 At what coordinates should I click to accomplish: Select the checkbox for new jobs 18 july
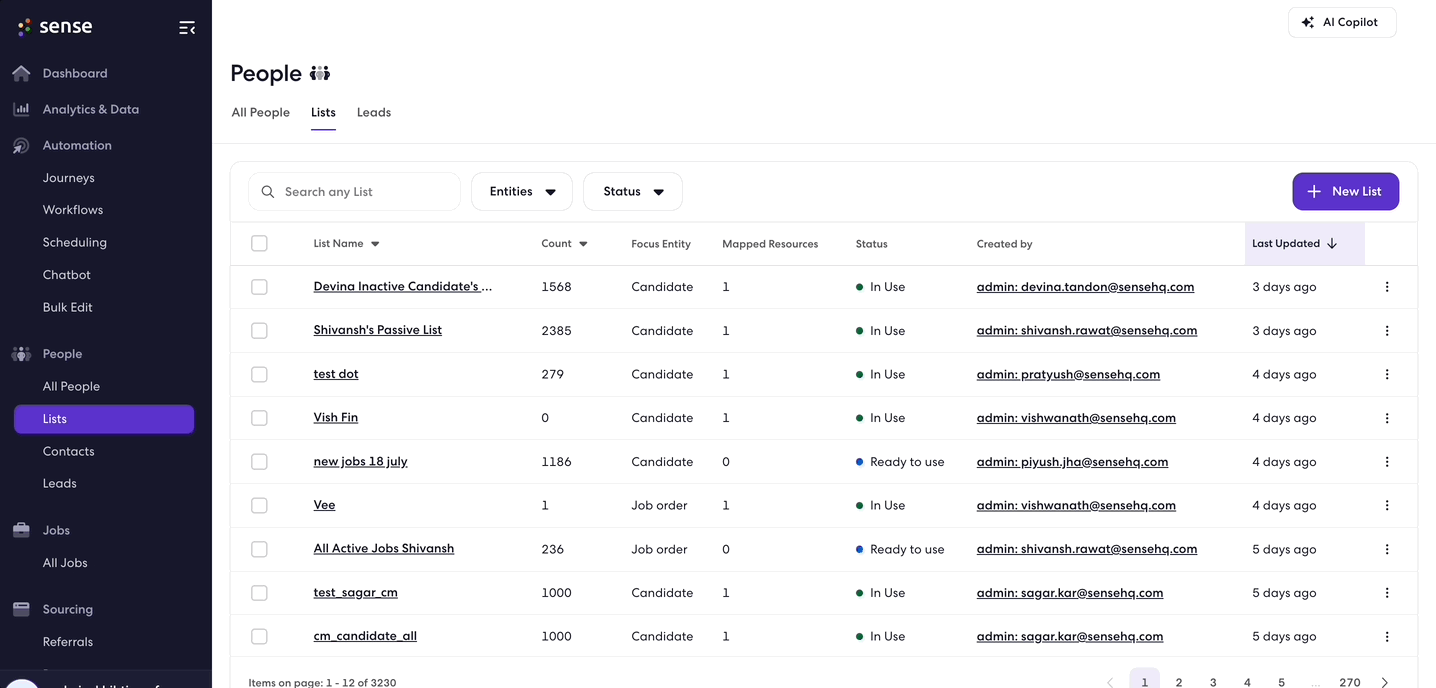tap(259, 462)
